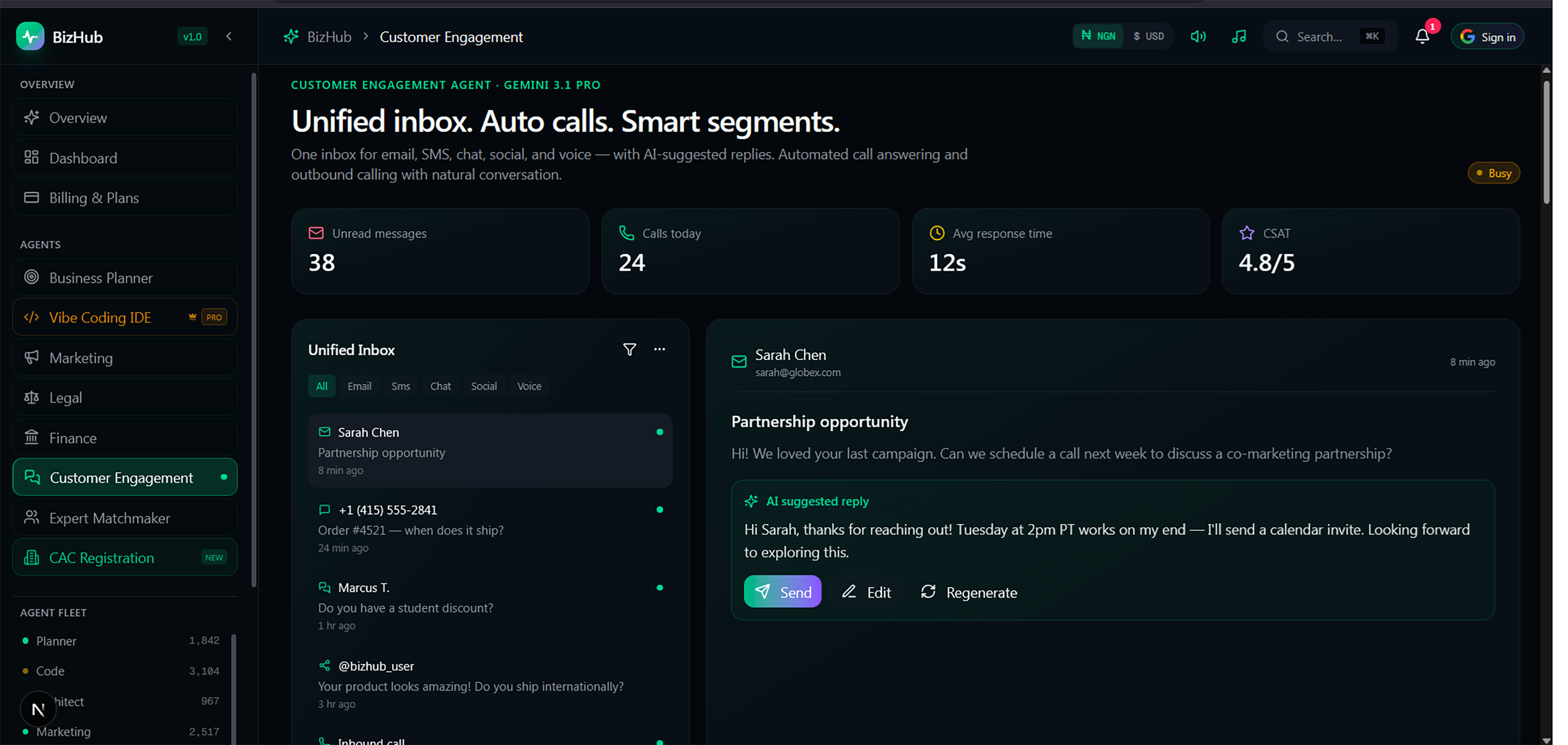The height and width of the screenshot is (745, 1568).
Task: Toggle the music note icon
Action: (x=1239, y=37)
